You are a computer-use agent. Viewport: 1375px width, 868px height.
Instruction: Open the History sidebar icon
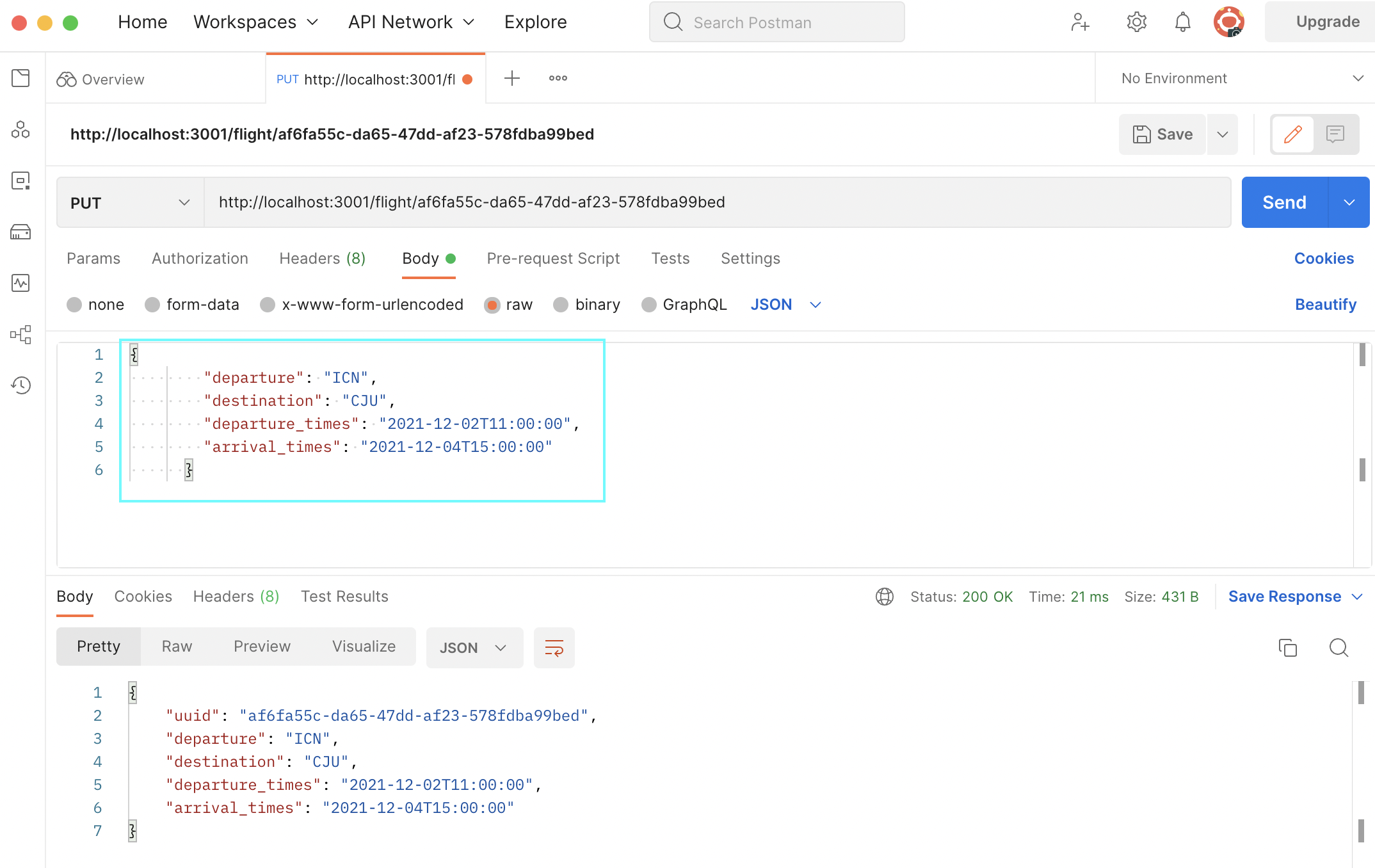(x=20, y=385)
